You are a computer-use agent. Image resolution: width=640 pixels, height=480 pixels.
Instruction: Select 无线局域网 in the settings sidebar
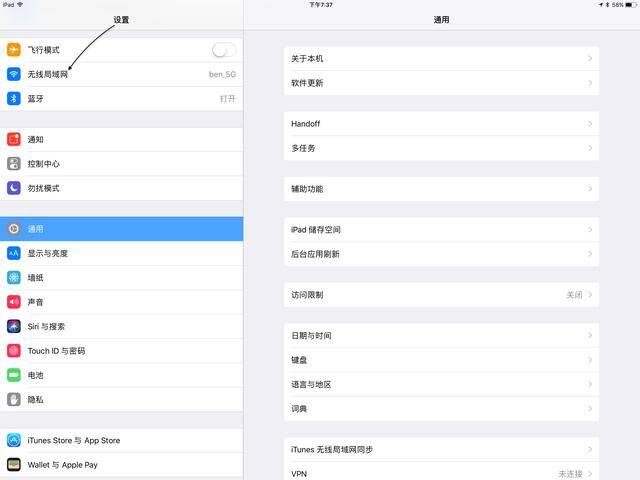coord(122,74)
